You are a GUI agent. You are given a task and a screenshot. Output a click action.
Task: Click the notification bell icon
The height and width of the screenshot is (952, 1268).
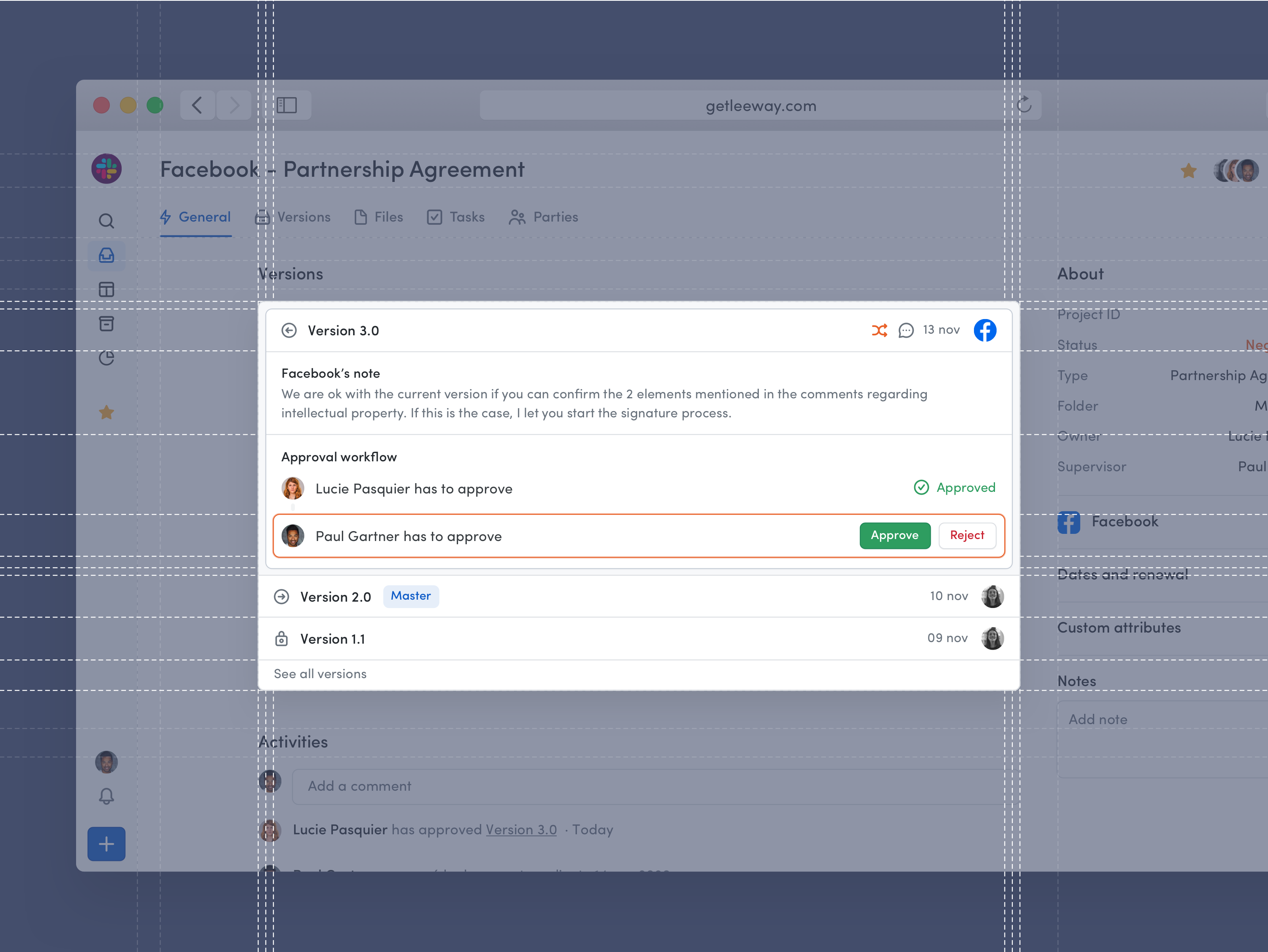point(106,796)
